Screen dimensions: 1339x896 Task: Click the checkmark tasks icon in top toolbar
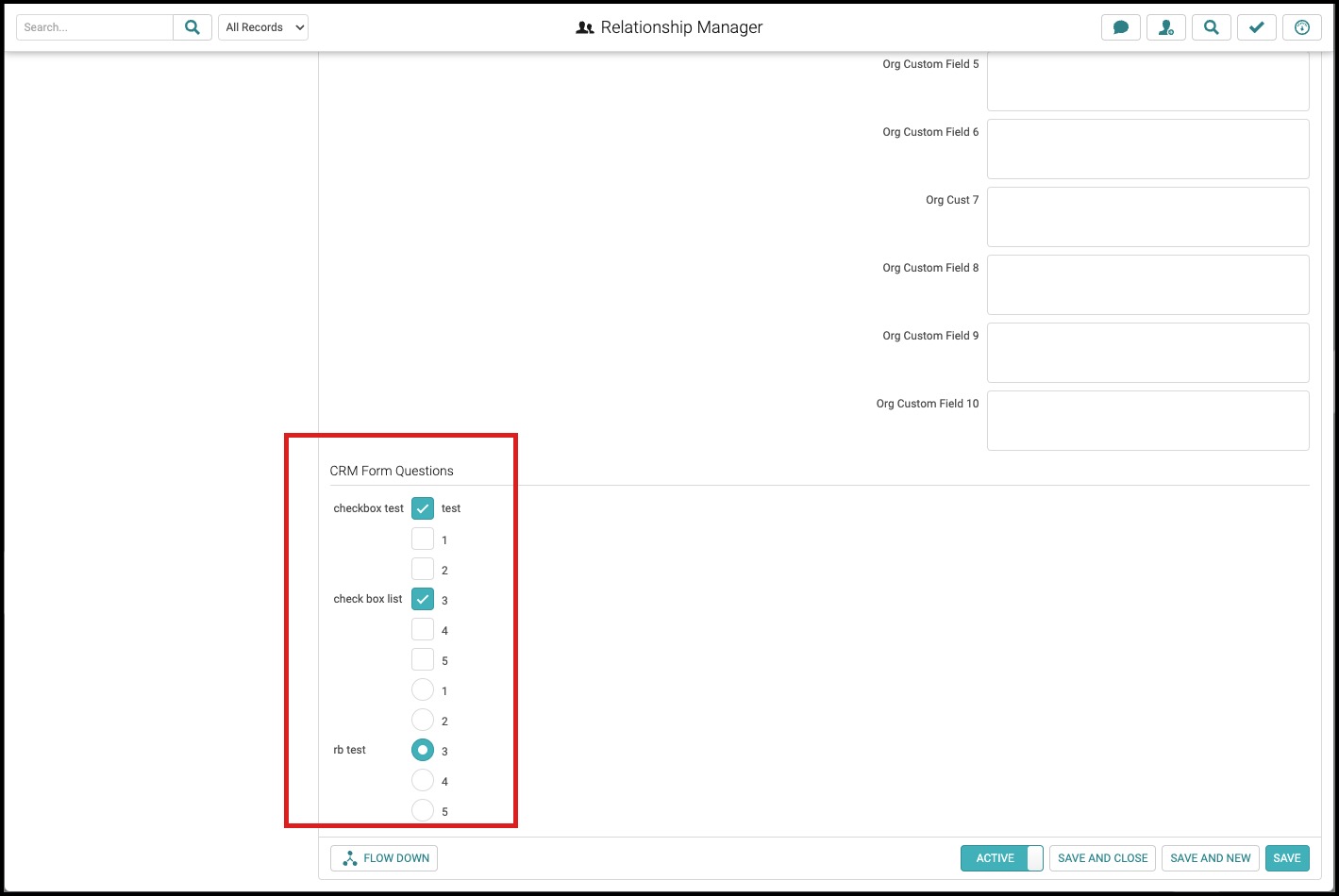tap(1257, 27)
